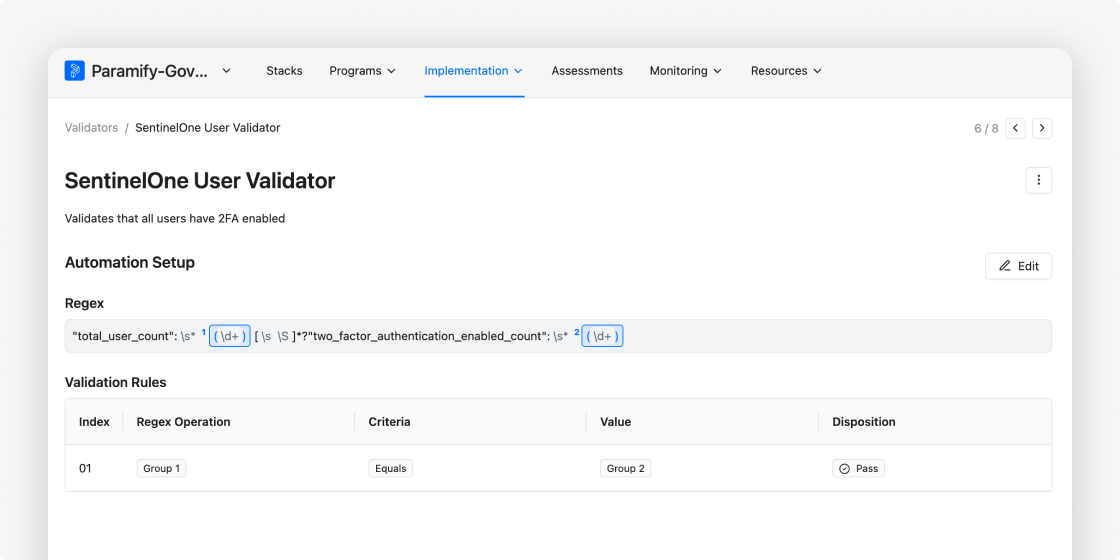Expand the Implementation dropdown menu
The width and height of the screenshot is (1120, 560).
473,71
